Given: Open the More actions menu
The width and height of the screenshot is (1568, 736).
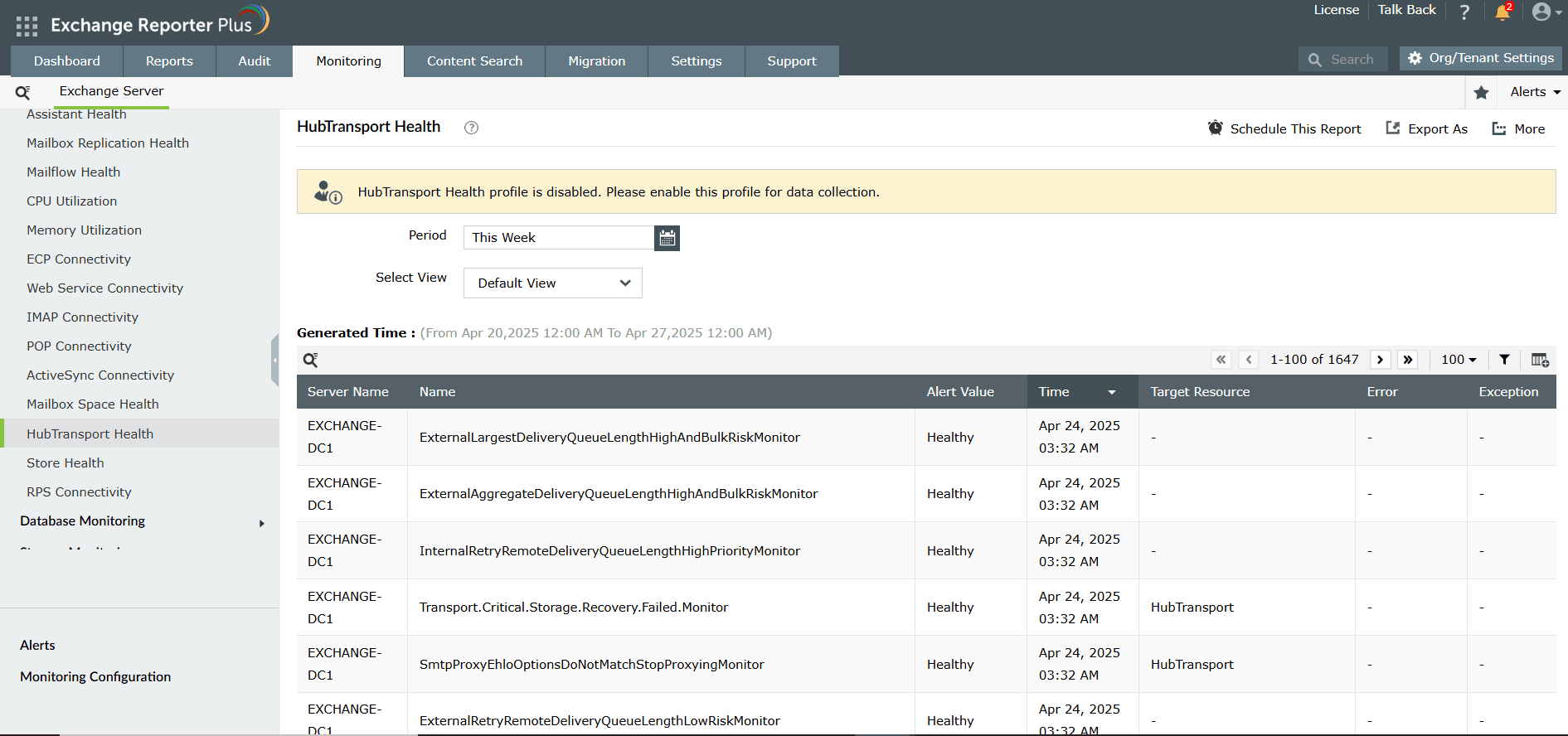Looking at the screenshot, I should (x=1518, y=128).
